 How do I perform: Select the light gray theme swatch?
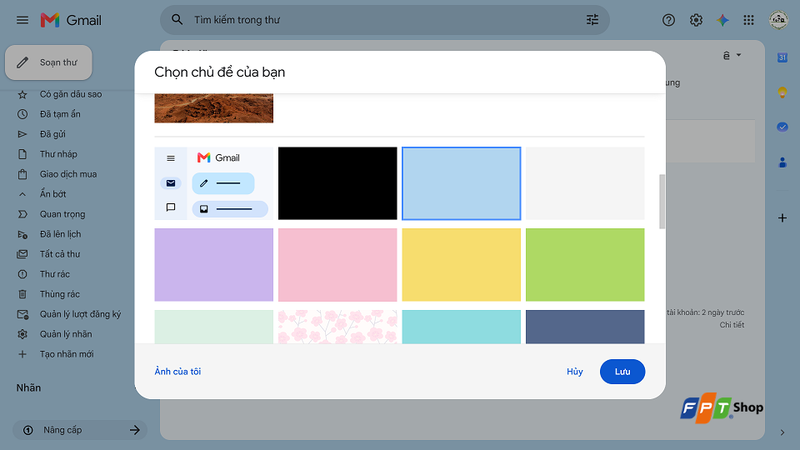585,184
